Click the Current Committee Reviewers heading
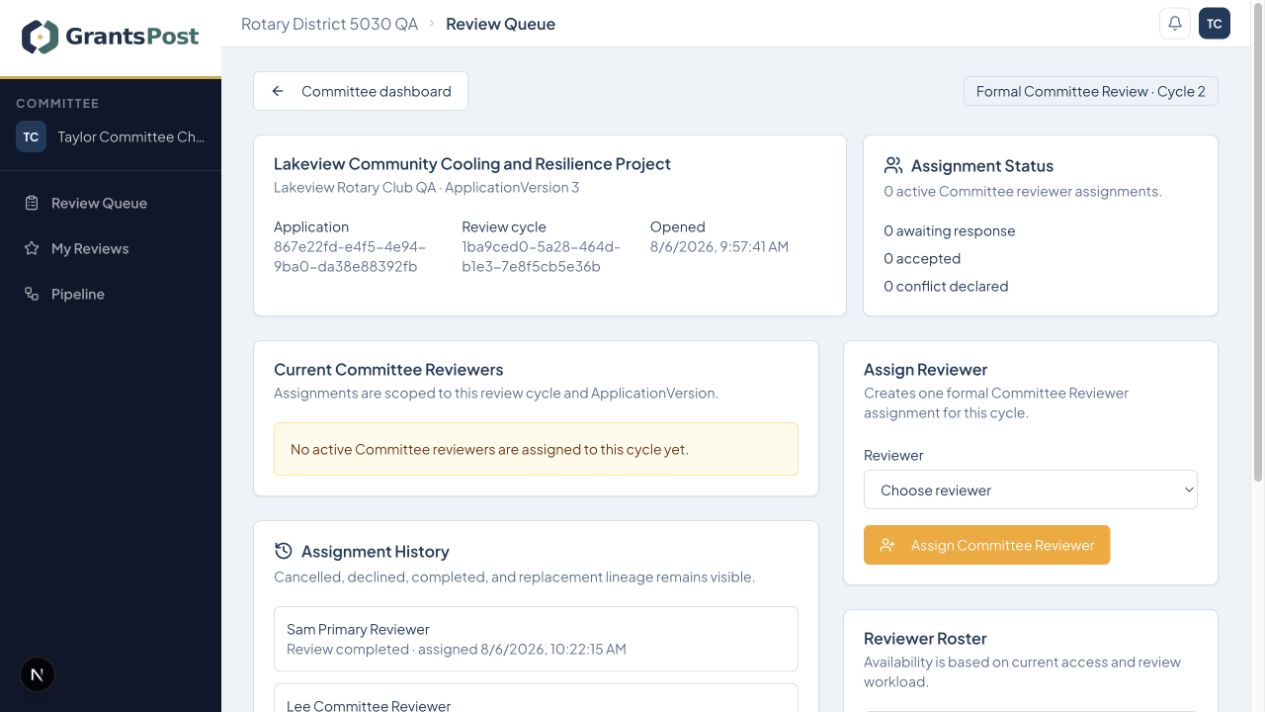Image resolution: width=1265 pixels, height=712 pixels. (x=388, y=370)
